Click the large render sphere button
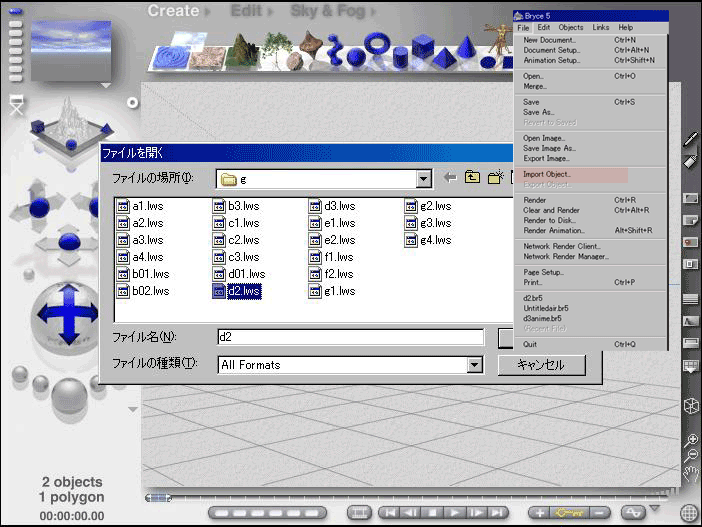The image size is (702, 527). (x=69, y=398)
